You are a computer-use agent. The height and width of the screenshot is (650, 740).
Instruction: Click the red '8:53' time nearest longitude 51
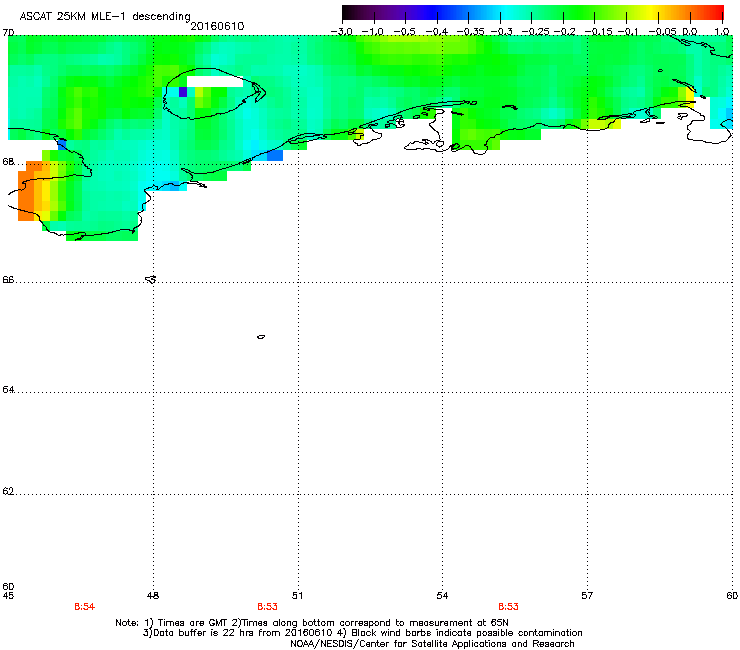pyautogui.click(x=267, y=607)
